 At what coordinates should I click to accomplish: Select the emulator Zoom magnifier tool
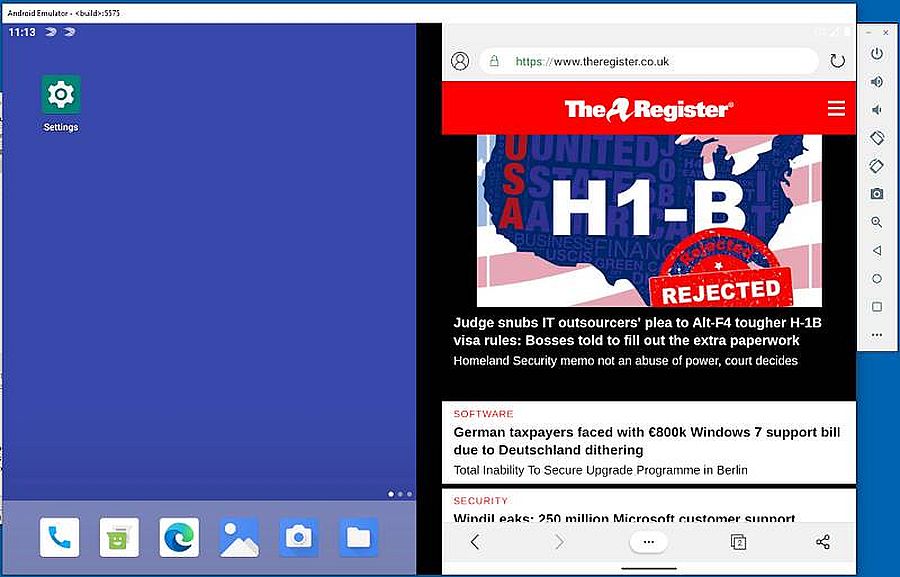(x=876, y=222)
